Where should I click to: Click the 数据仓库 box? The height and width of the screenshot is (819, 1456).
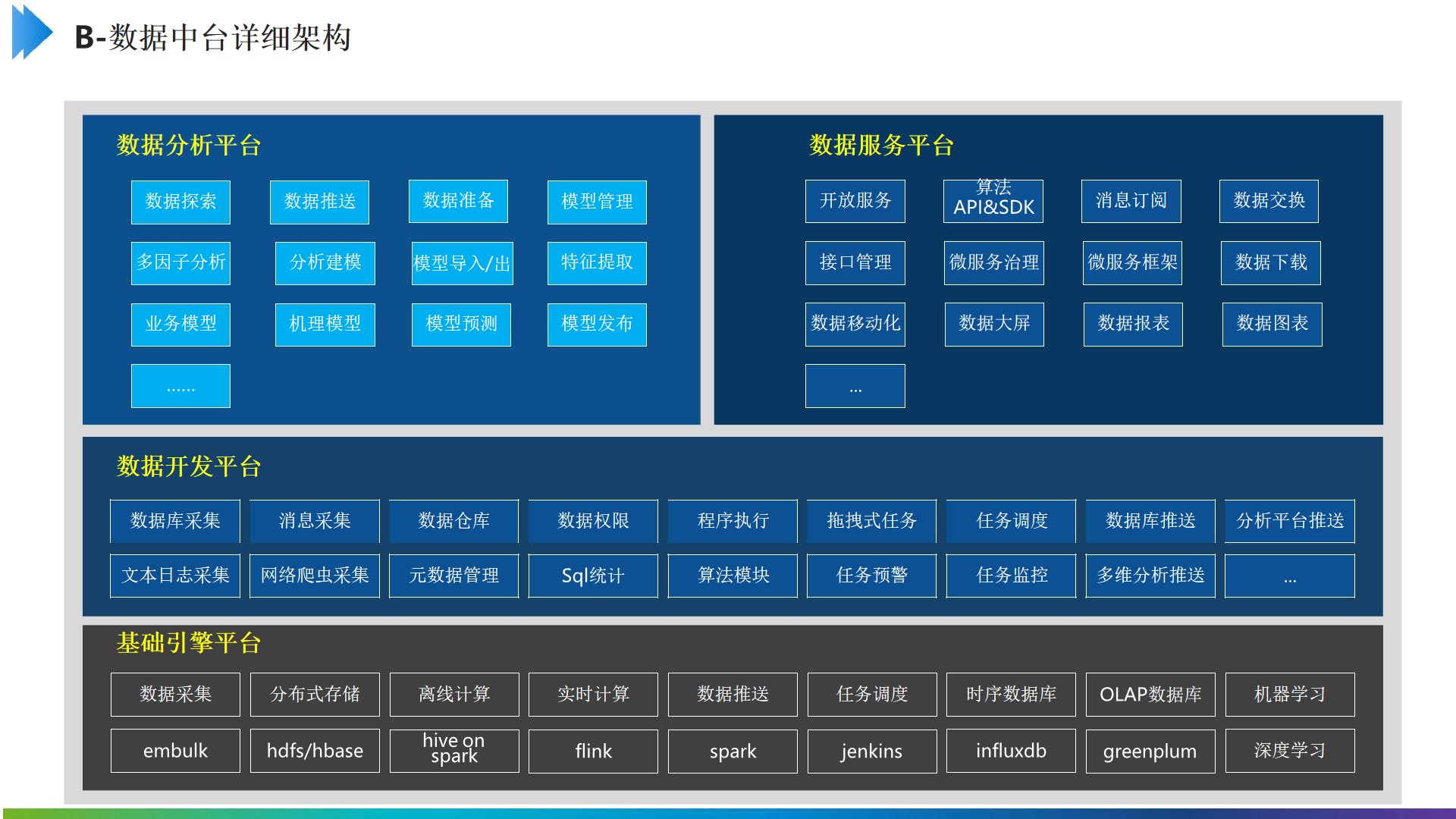click(x=454, y=521)
